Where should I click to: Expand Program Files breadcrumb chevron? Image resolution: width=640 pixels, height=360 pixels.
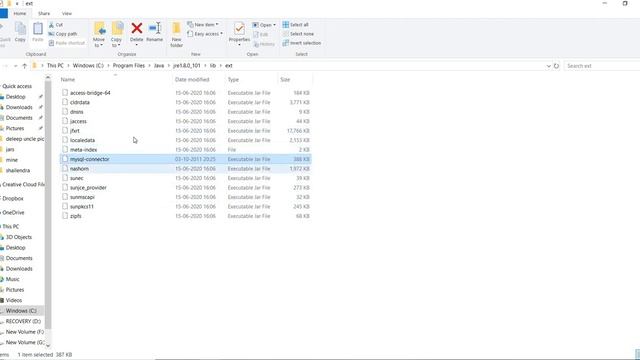click(149, 66)
